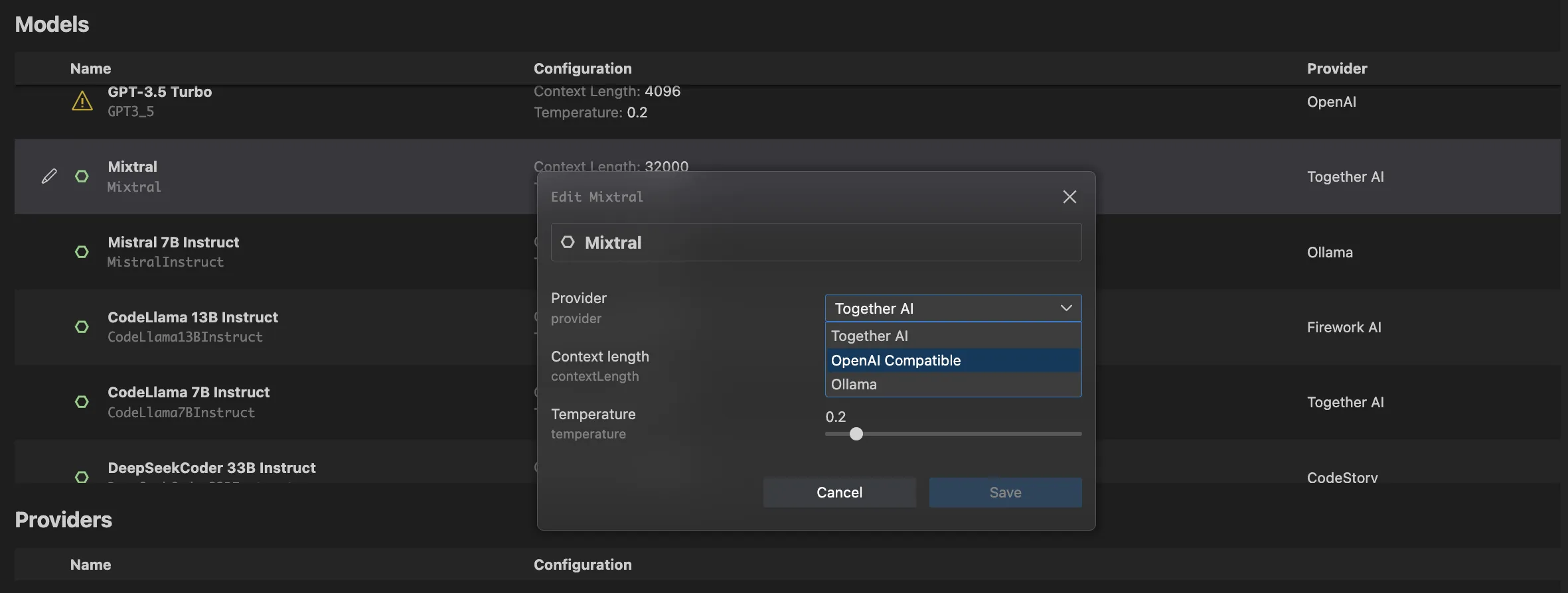Image resolution: width=1568 pixels, height=593 pixels.
Task: Select the GPT-3.5 Turbo model name
Action: point(160,92)
